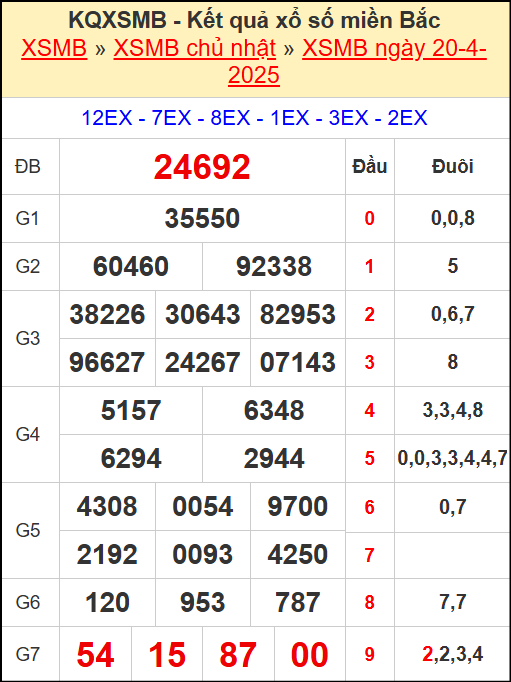
Task: Select the Đuôi column header
Action: tap(453, 167)
